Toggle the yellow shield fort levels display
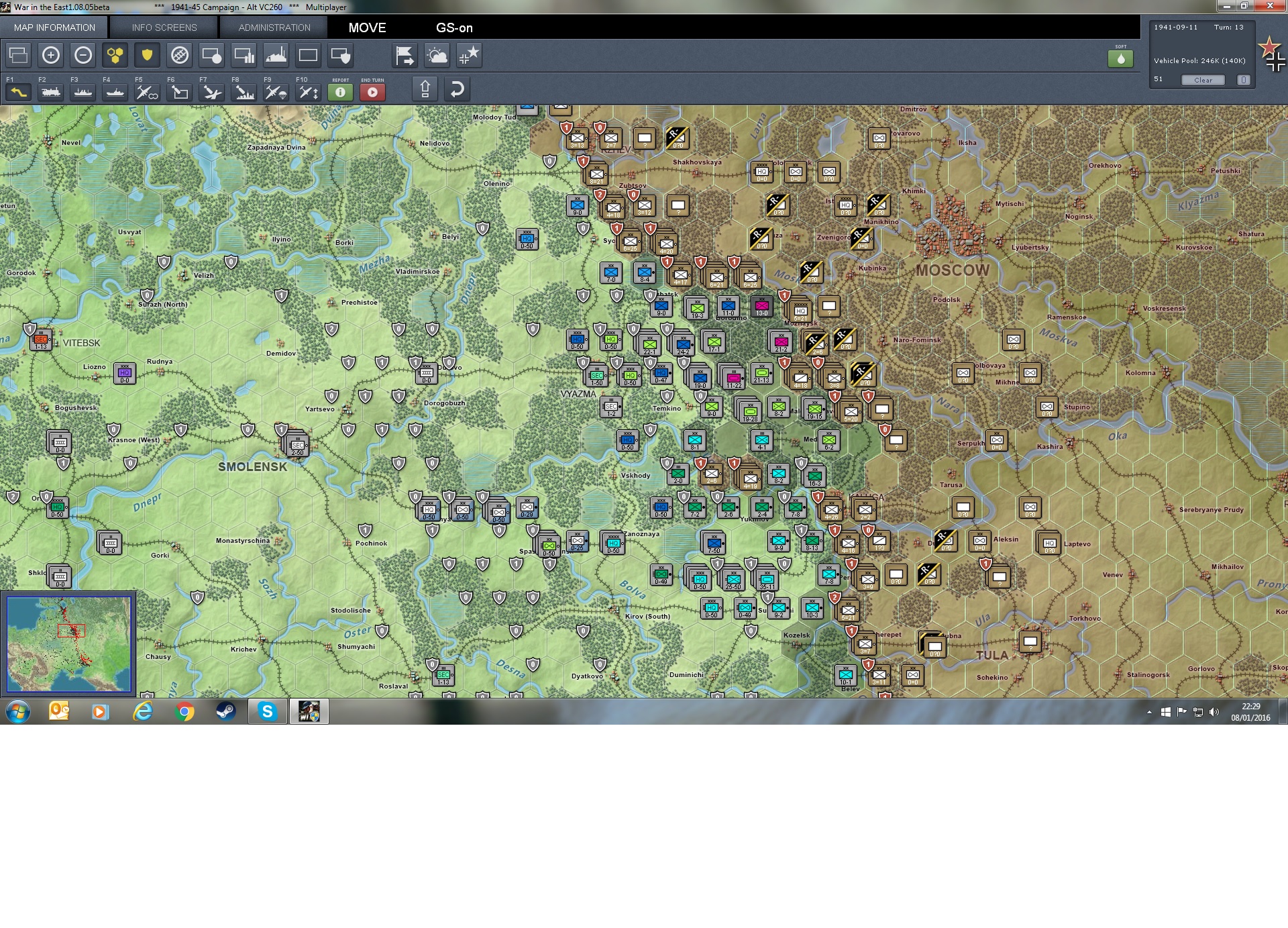The width and height of the screenshot is (1288, 928). 147,56
